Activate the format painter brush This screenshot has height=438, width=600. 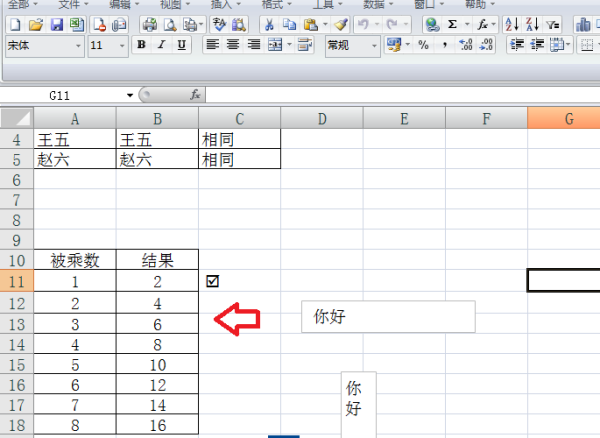click(x=341, y=25)
